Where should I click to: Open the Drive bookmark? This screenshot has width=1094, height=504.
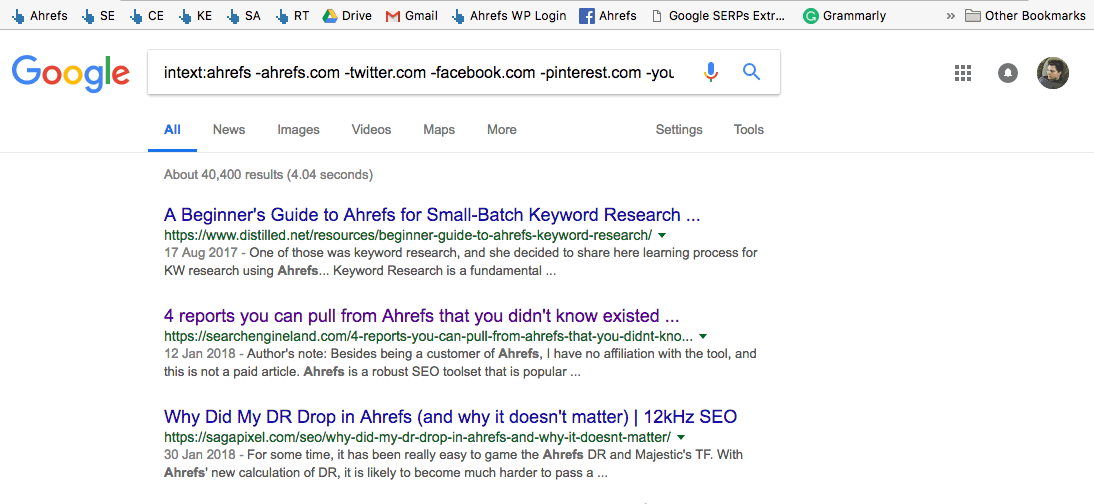[x=347, y=16]
